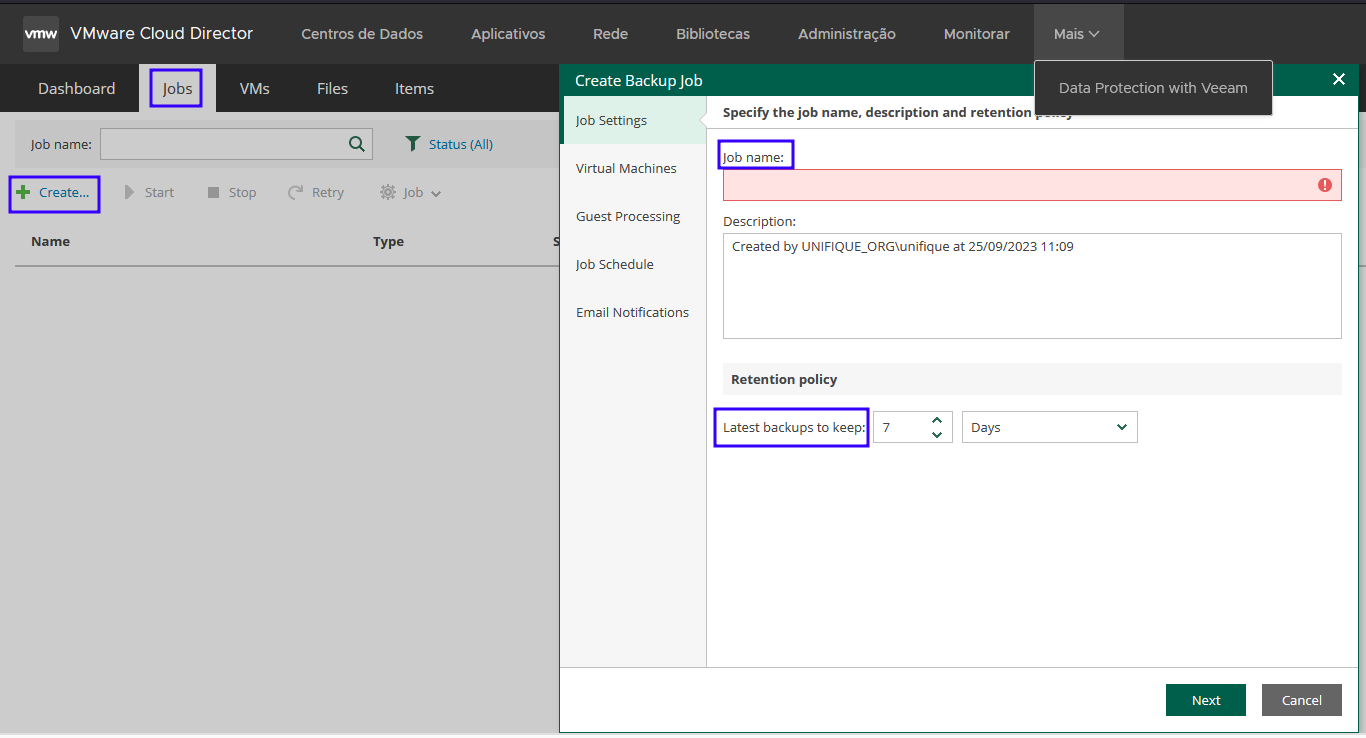The width and height of the screenshot is (1366, 738).
Task: Click the Next button
Action: click(1206, 700)
